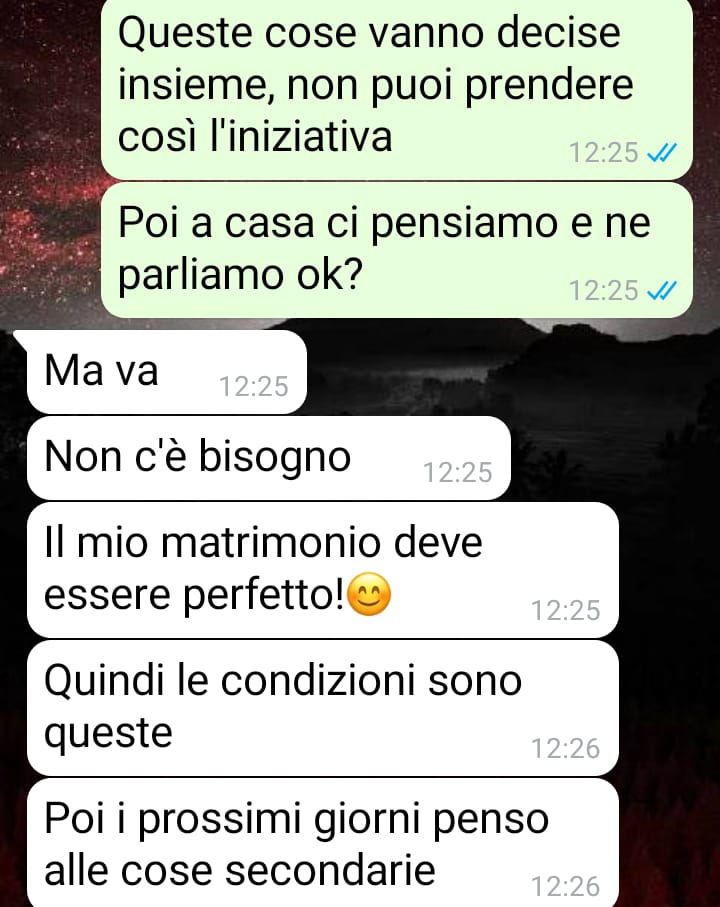Tap the starry chat wallpaper left of sent messages
This screenshot has width=720, height=907.
49,174
